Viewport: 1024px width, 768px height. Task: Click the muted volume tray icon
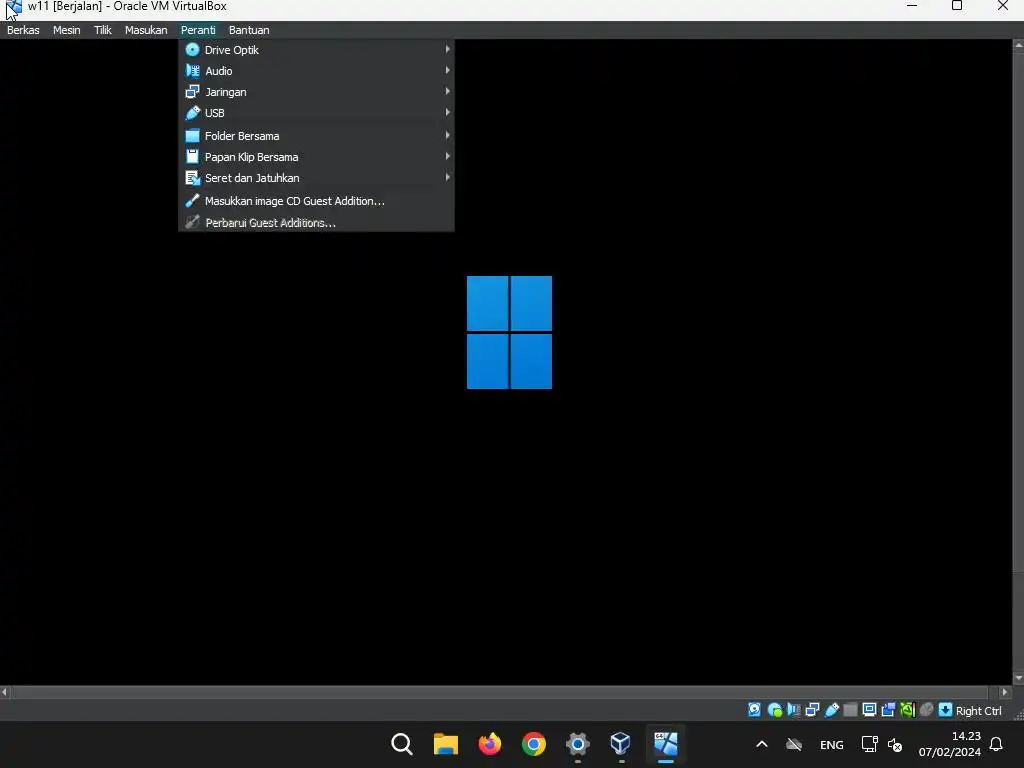pyautogui.click(x=895, y=744)
